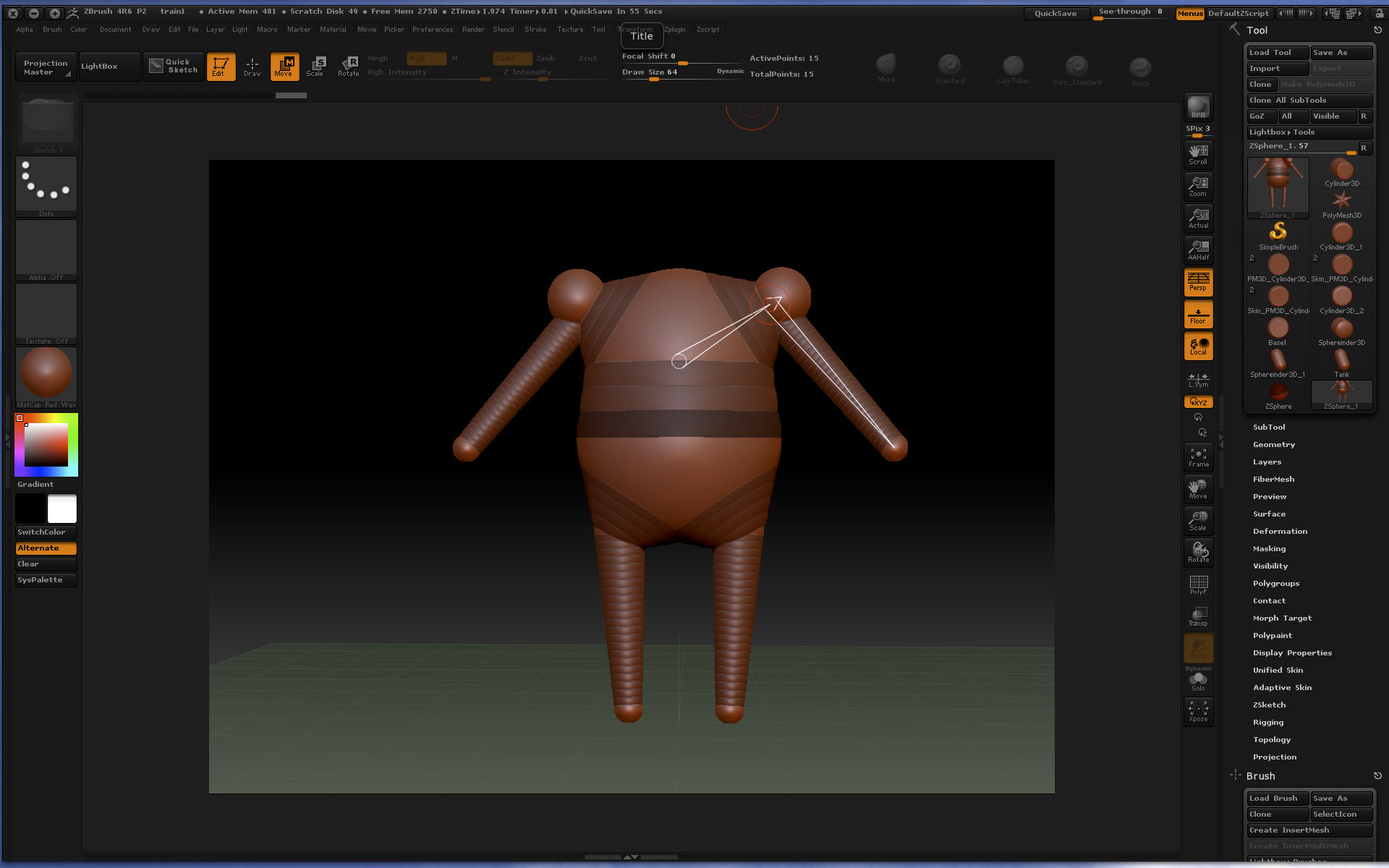Click the SwitchColor button
This screenshot has height=868, width=1389.
click(x=46, y=532)
